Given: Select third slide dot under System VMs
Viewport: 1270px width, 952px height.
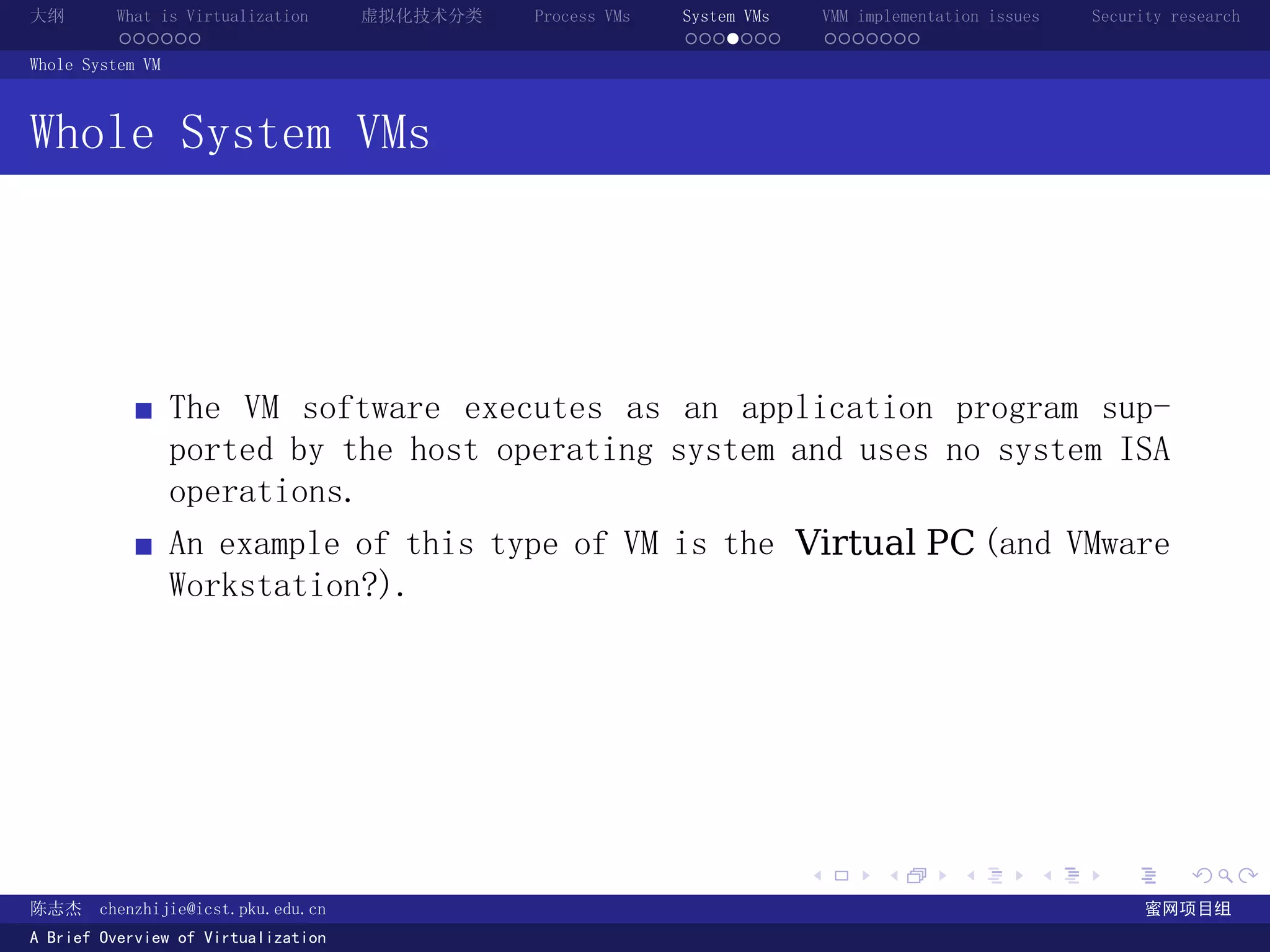Looking at the screenshot, I should click(x=719, y=38).
